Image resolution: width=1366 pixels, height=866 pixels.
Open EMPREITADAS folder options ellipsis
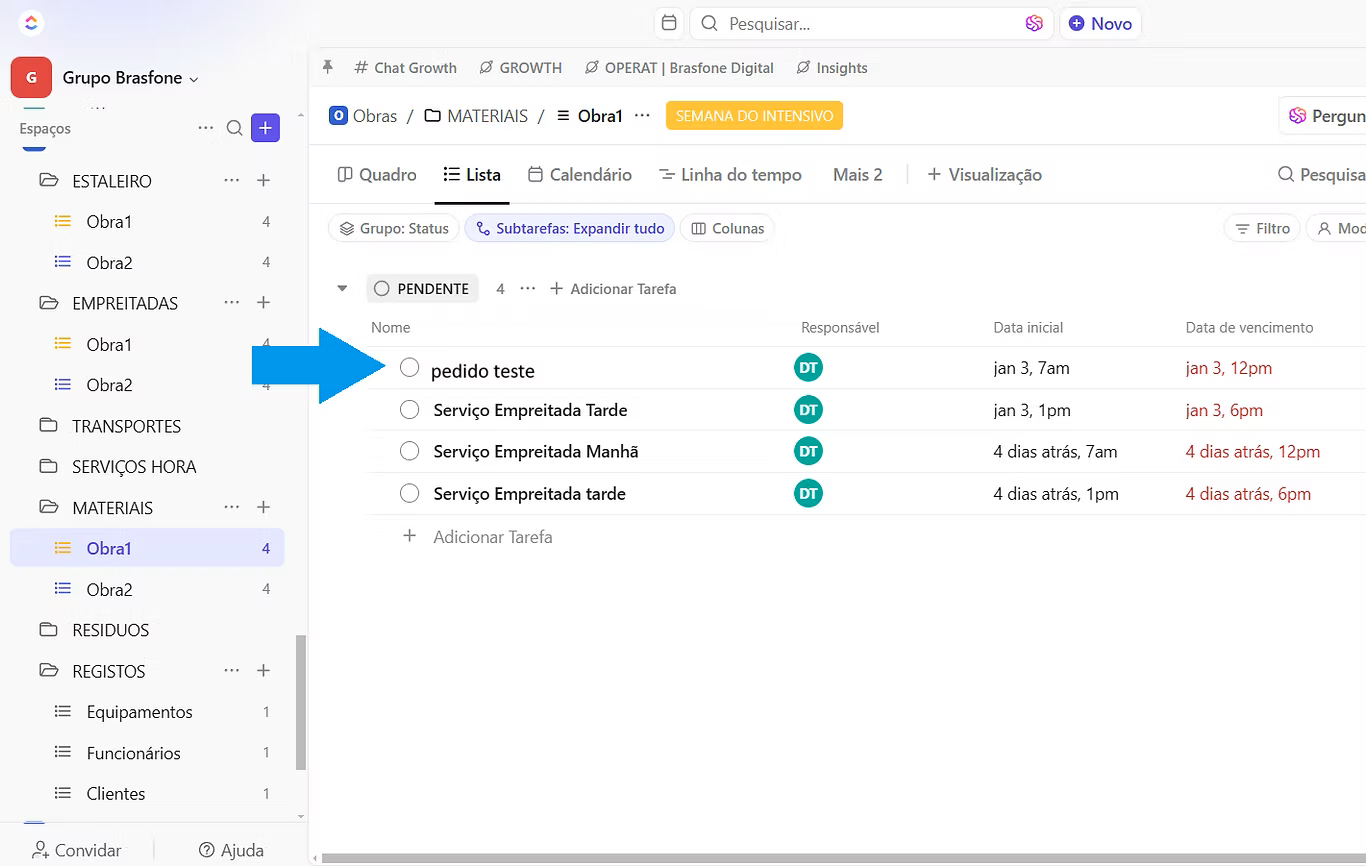(x=232, y=303)
